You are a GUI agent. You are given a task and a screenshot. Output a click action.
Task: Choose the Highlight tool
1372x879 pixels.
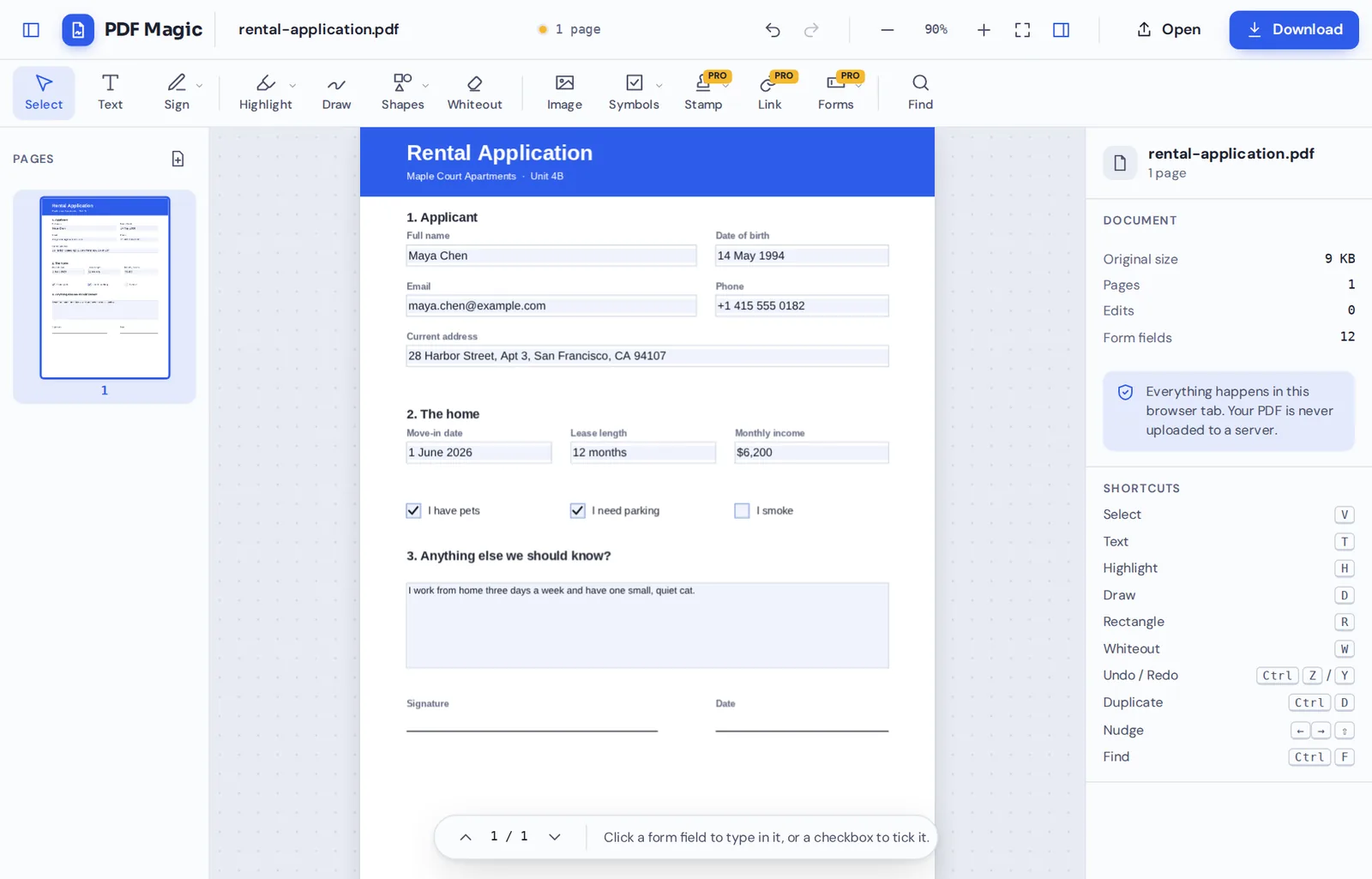(265, 93)
